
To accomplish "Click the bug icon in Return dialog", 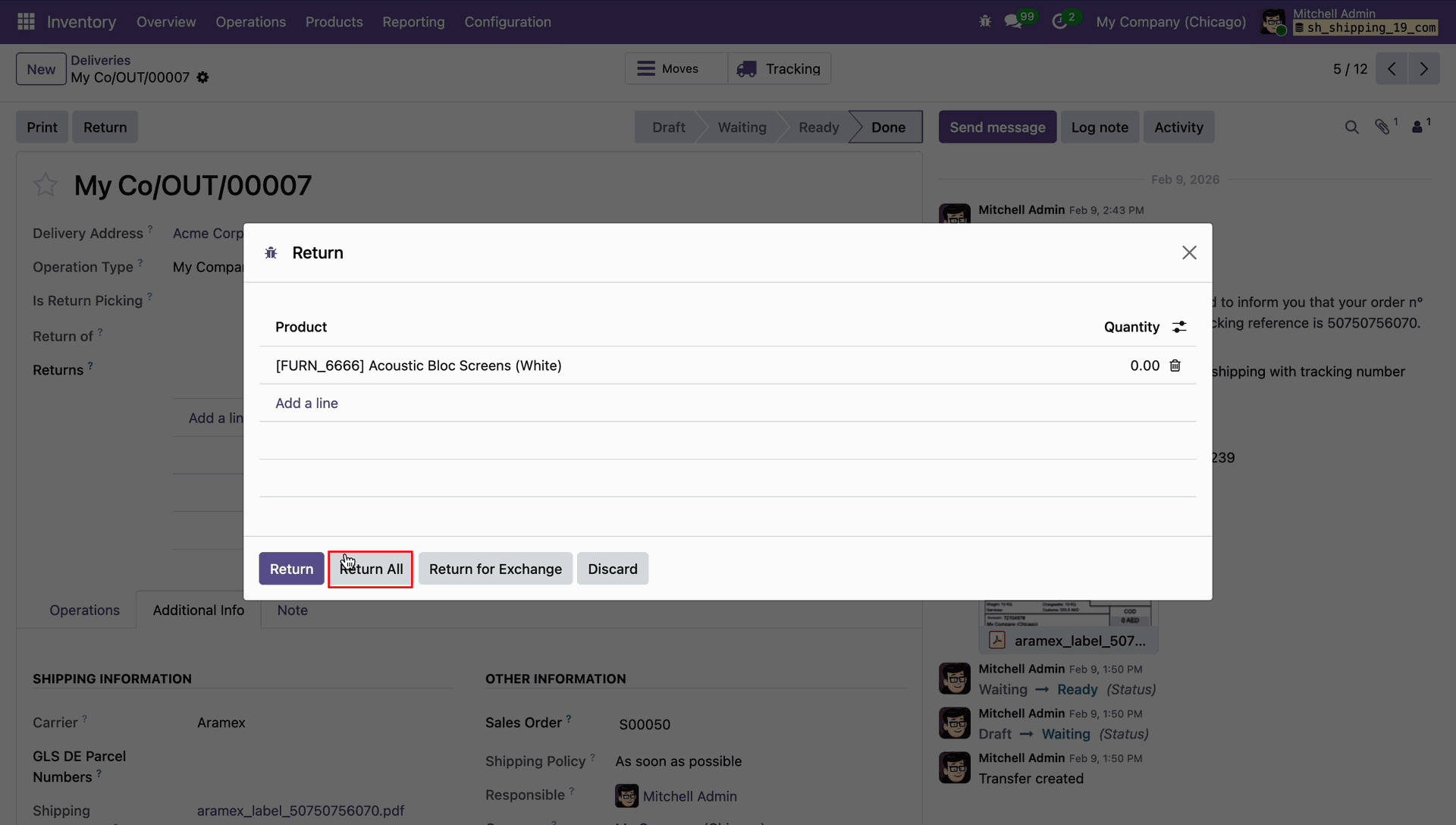I will point(271,253).
